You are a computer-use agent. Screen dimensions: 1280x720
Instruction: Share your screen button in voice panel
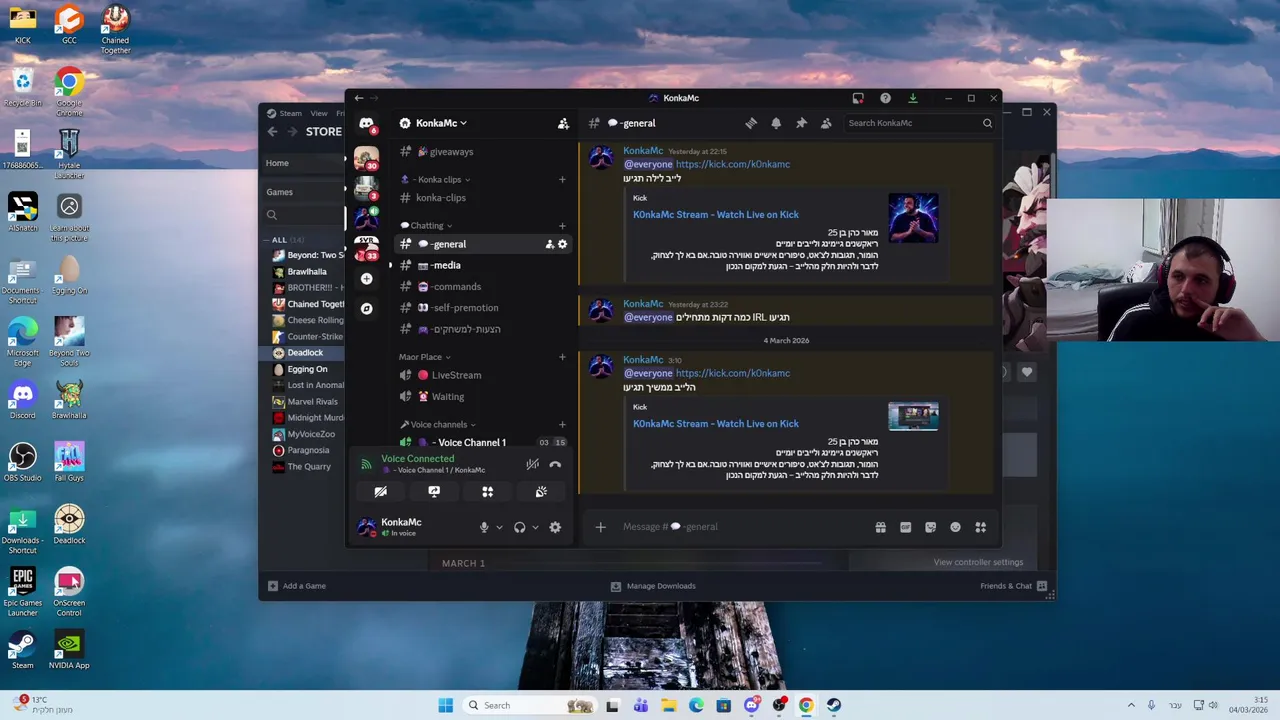(434, 492)
